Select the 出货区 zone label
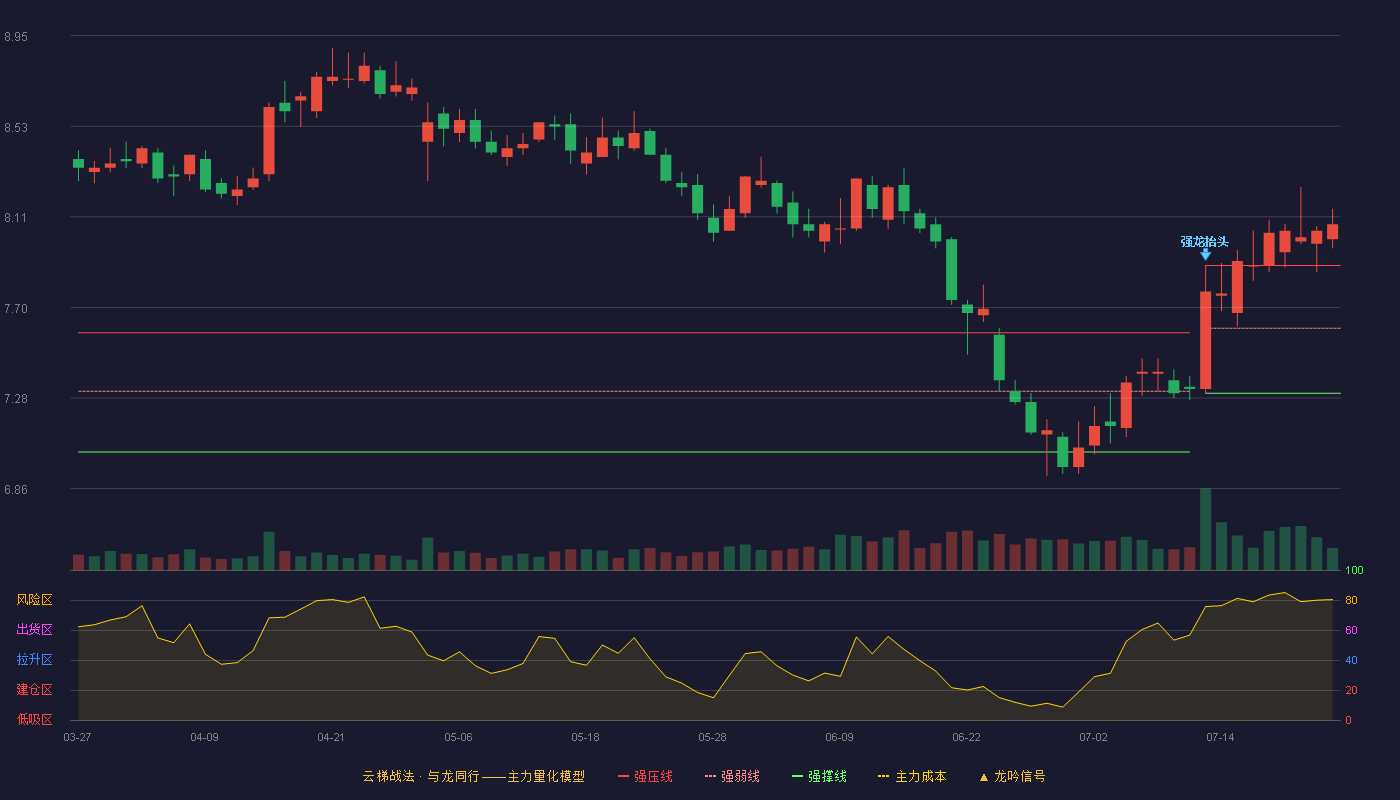 (34, 630)
